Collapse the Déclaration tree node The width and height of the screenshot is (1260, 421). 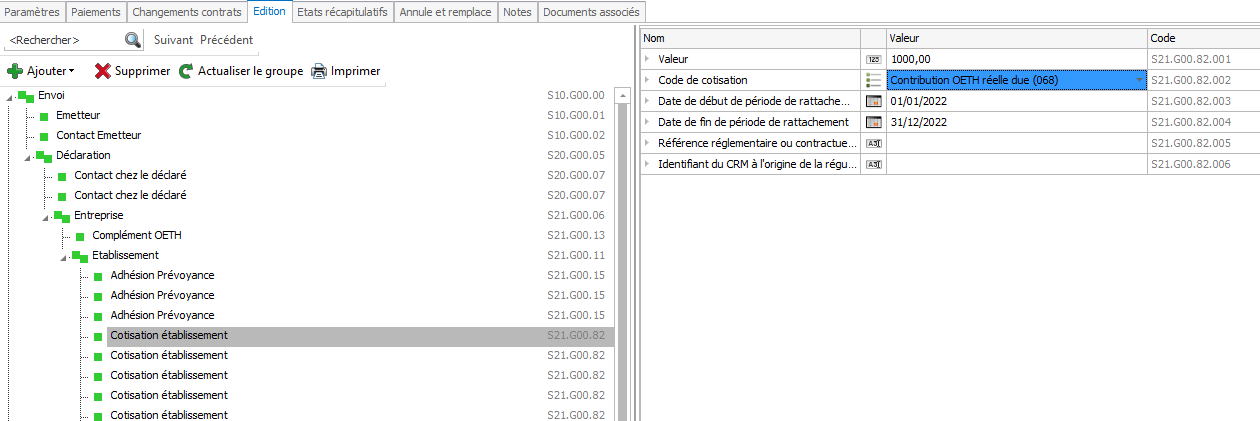tap(28, 157)
